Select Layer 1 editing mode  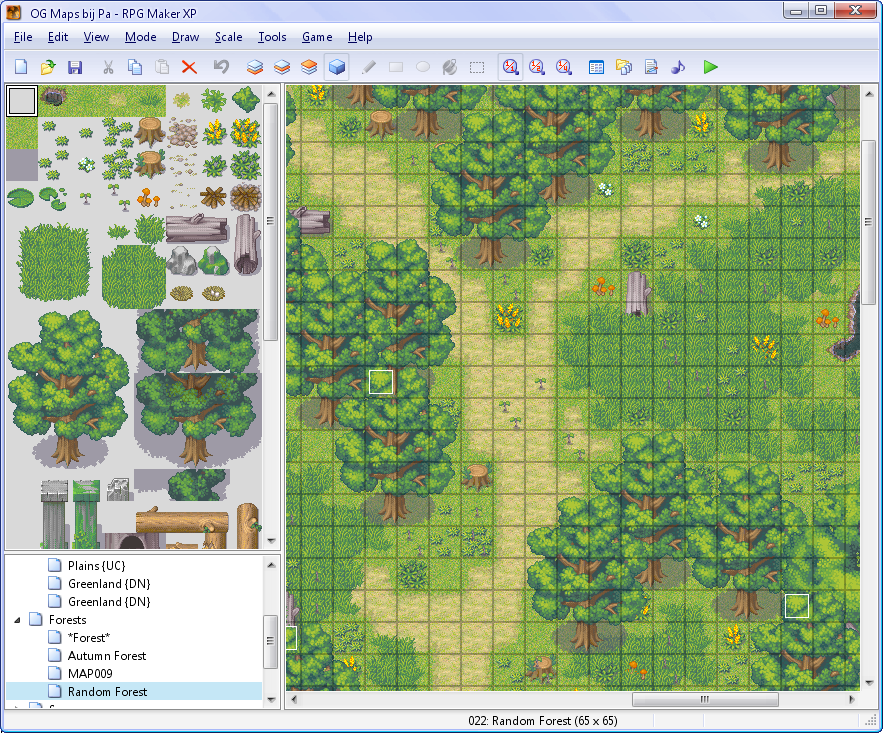click(255, 67)
